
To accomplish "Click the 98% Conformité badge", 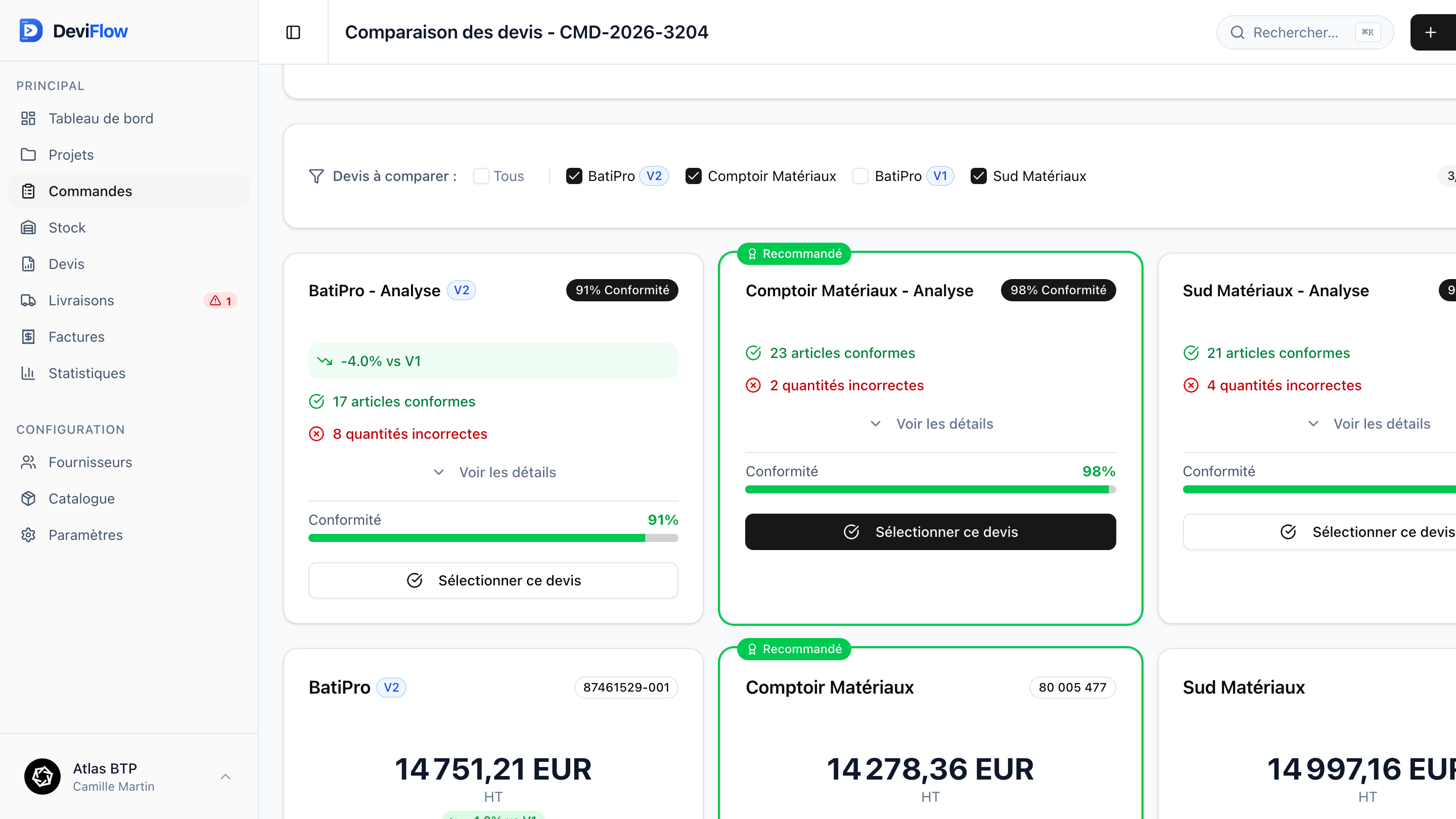I will (1058, 290).
